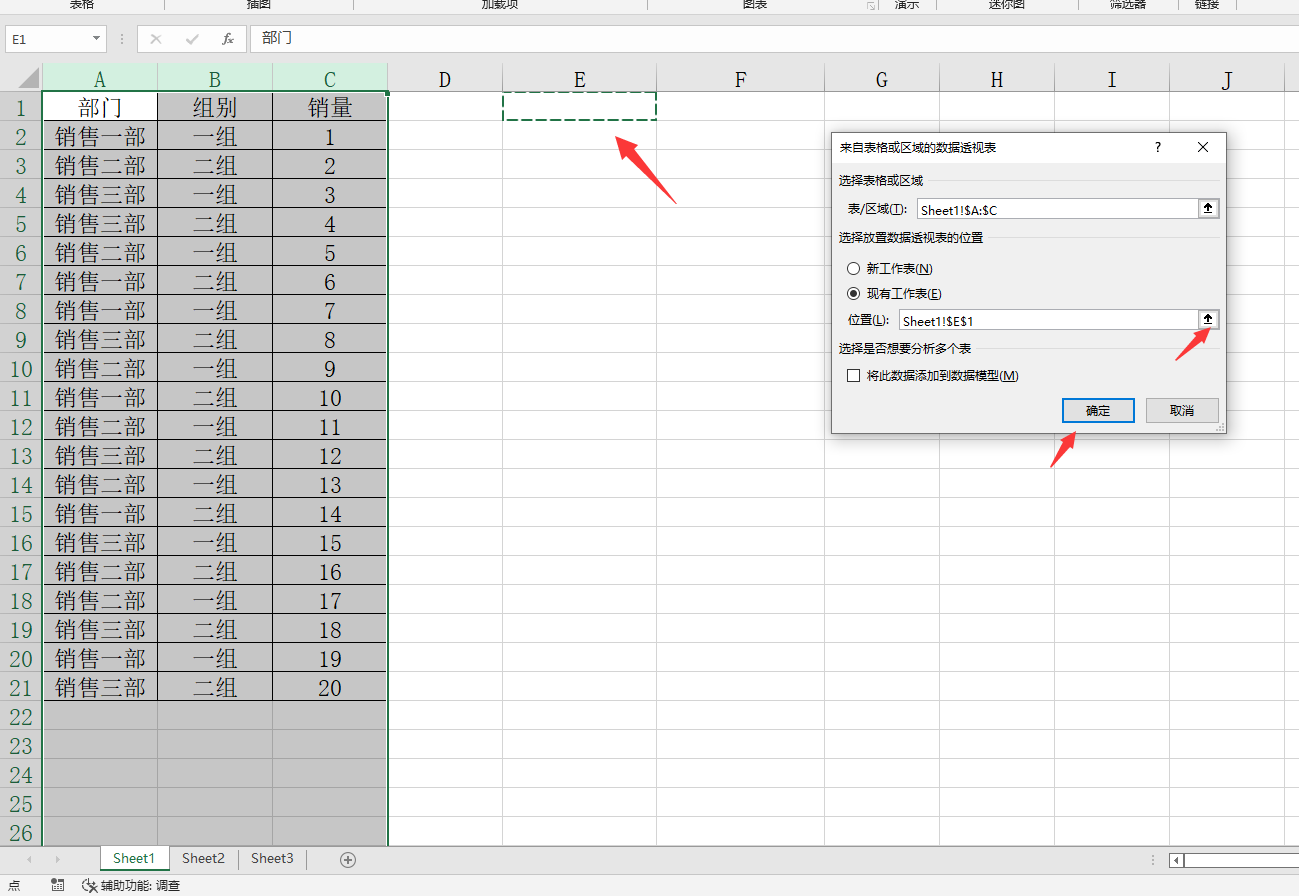Select row 22 header
Viewport: 1299px width, 896px height.
tap(21, 716)
